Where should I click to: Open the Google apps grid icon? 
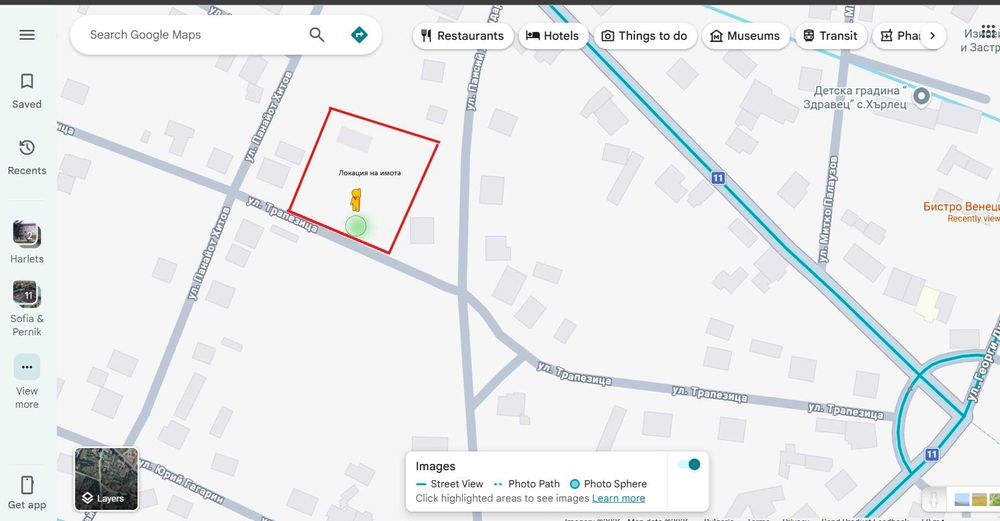pos(988,31)
